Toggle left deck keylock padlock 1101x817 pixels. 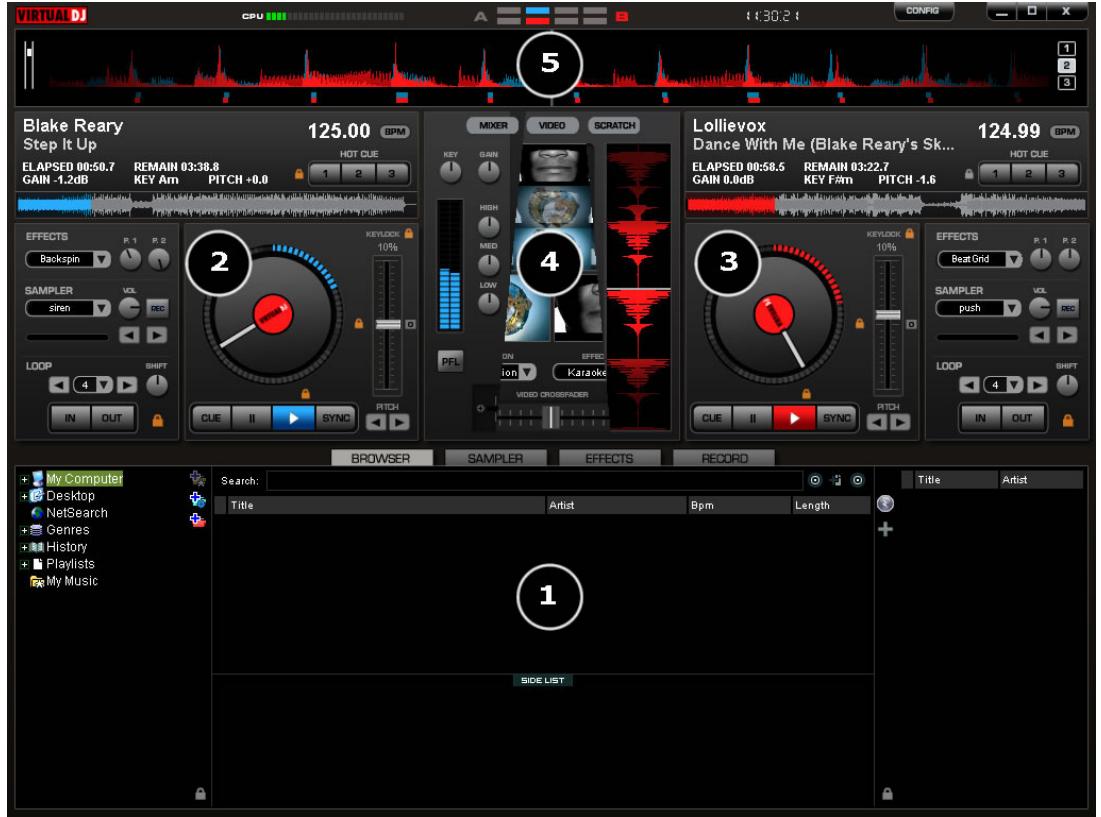tap(409, 233)
